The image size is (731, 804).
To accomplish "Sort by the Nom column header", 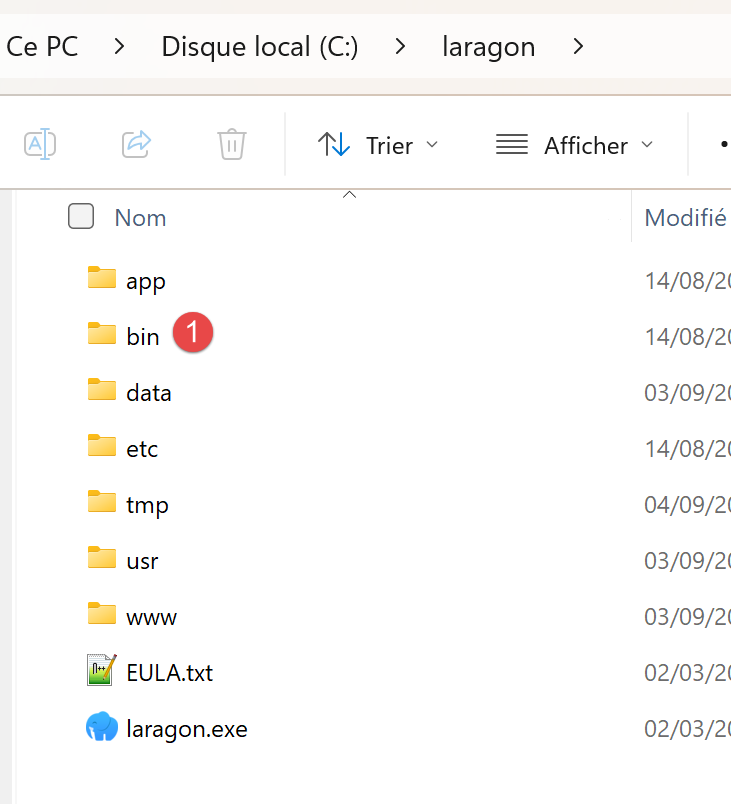I will click(140, 218).
